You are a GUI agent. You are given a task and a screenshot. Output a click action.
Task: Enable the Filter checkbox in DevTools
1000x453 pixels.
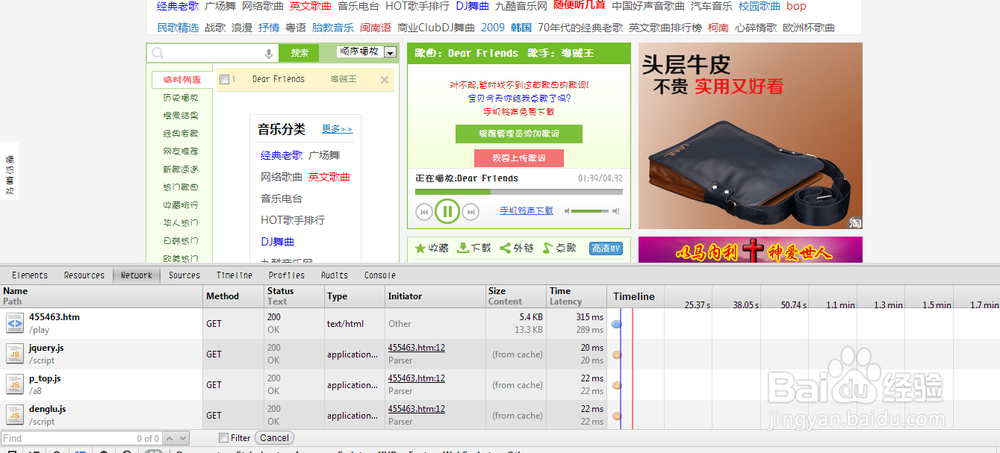tap(223, 438)
